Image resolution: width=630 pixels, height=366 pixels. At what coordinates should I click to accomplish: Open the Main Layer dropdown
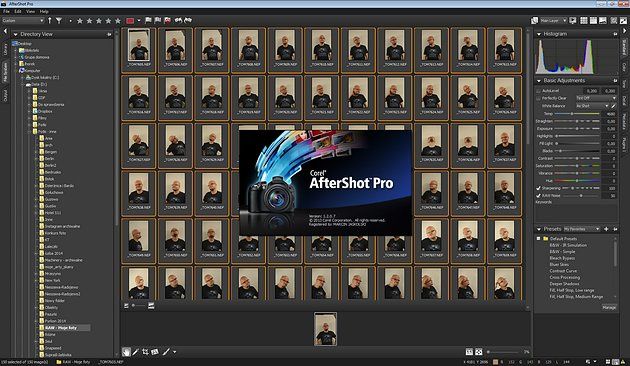(553, 20)
